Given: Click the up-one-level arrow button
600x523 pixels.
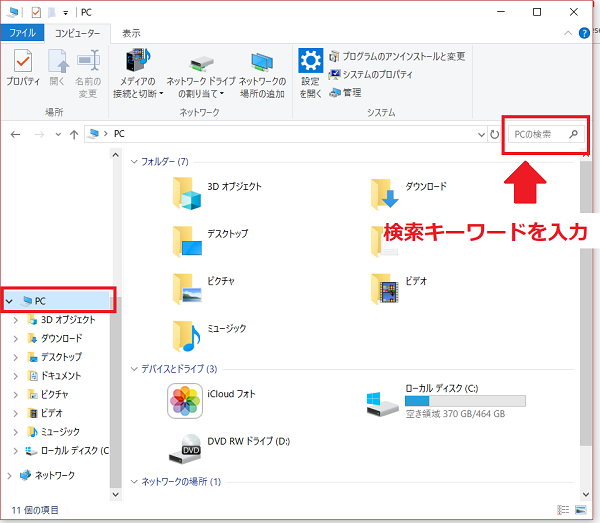Looking at the screenshot, I should click(74, 134).
